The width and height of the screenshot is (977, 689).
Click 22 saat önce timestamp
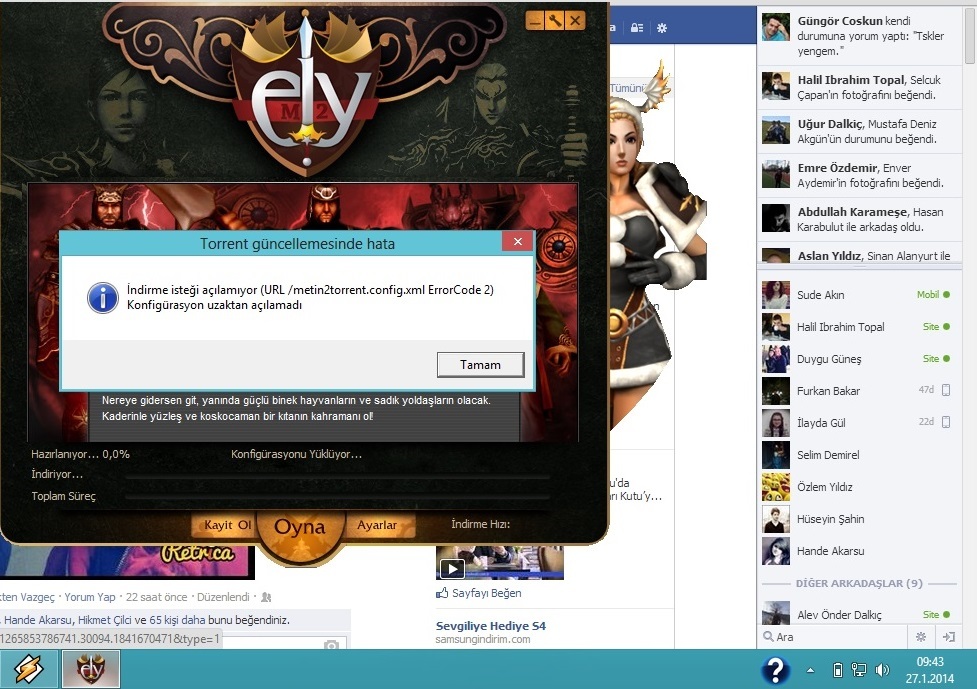(x=156, y=597)
